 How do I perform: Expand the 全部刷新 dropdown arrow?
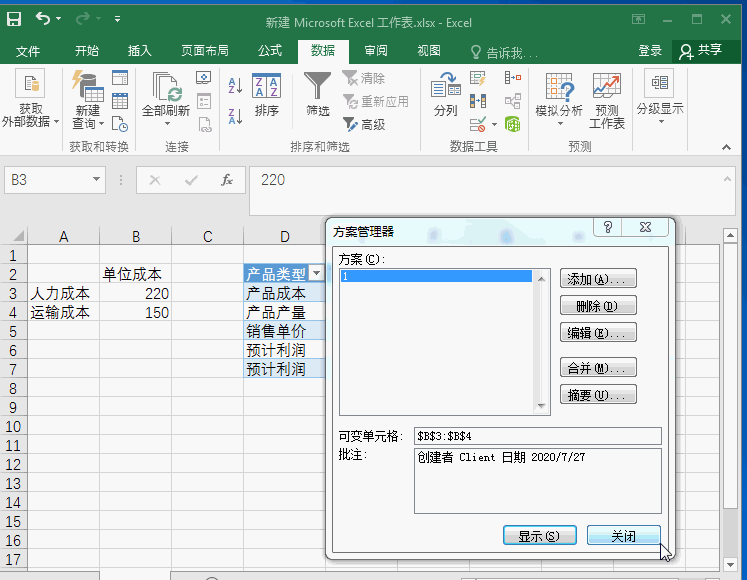click(x=167, y=124)
